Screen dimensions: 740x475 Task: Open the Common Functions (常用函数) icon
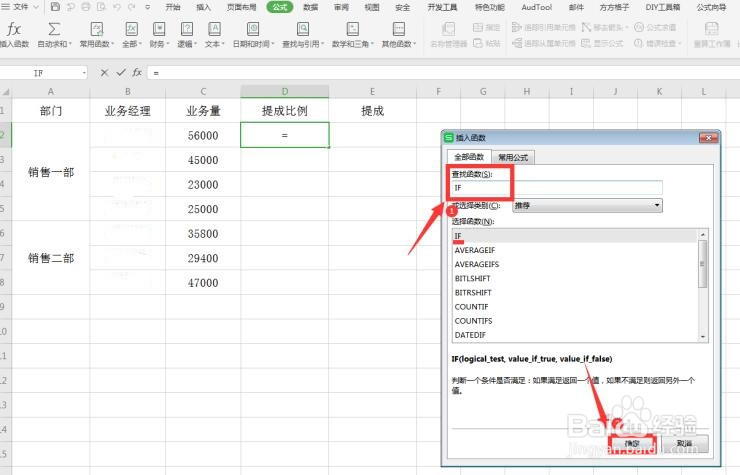click(97, 29)
